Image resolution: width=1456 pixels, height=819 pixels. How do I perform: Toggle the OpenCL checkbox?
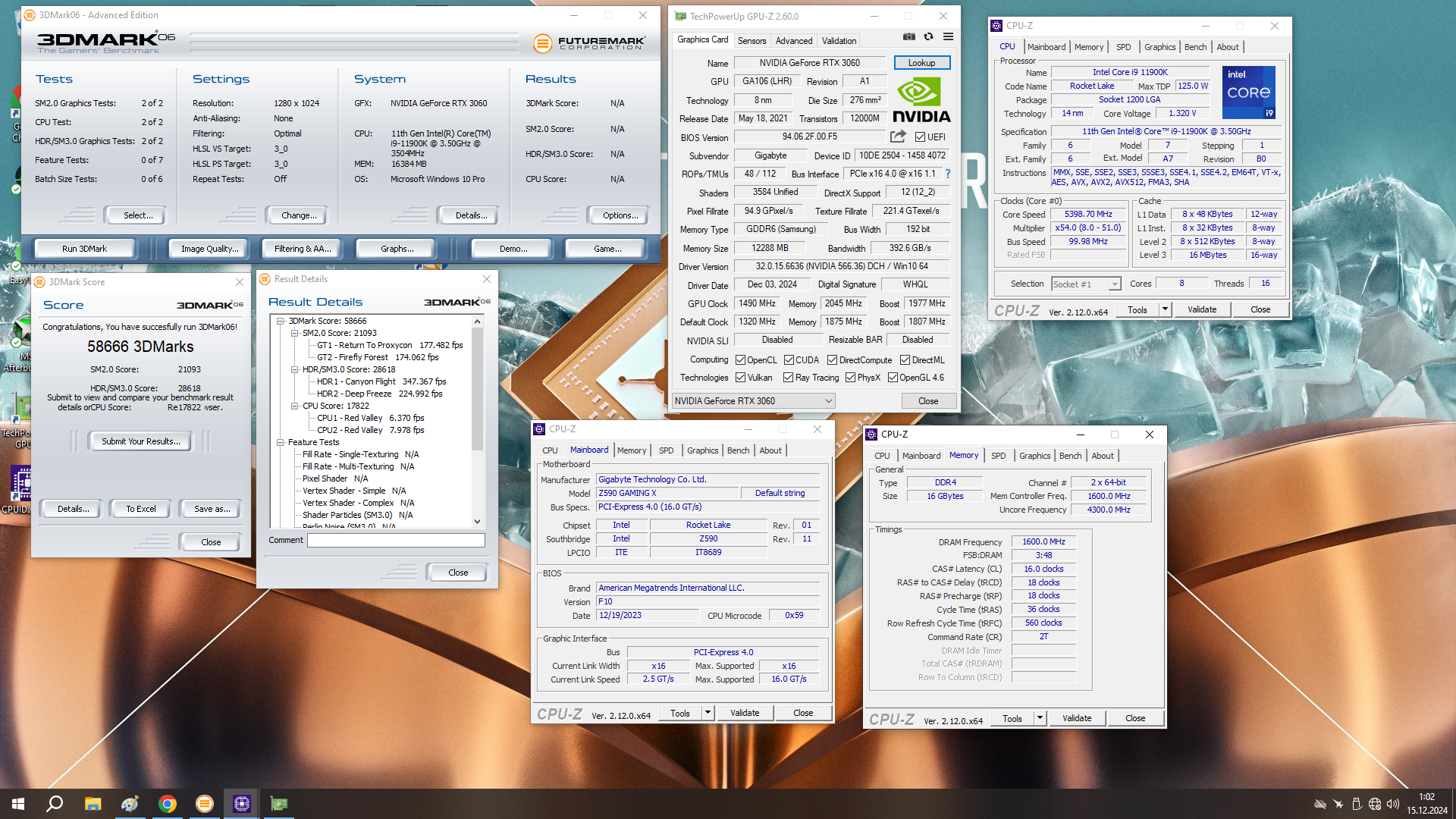pos(740,360)
